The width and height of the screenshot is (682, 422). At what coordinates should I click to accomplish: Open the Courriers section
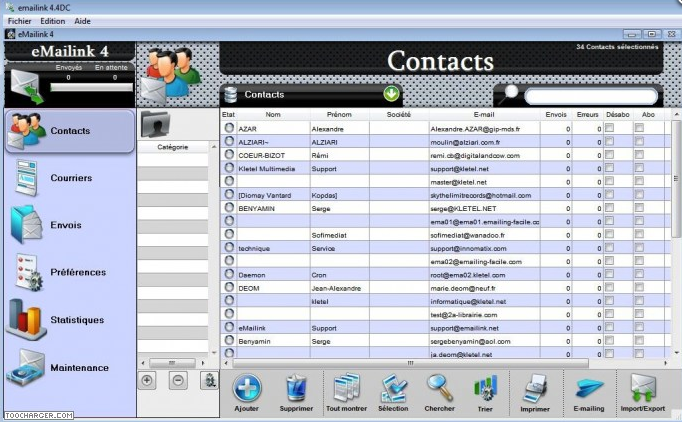70,178
